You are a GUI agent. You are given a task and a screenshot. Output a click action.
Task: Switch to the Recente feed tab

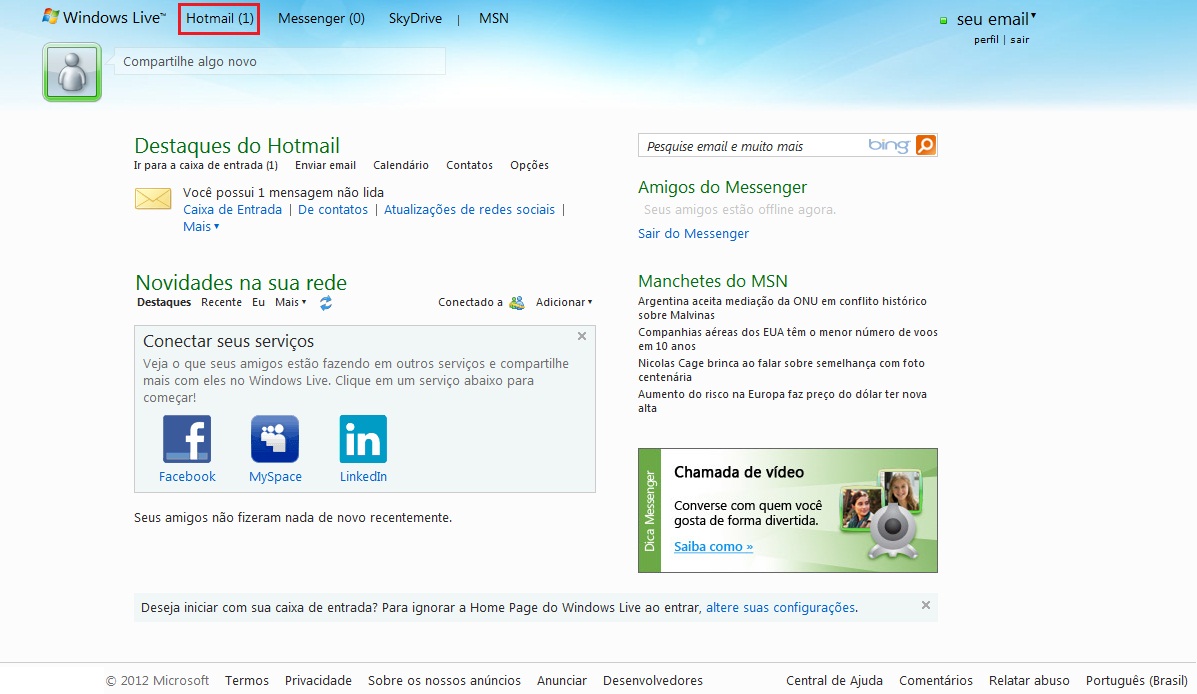coord(221,302)
